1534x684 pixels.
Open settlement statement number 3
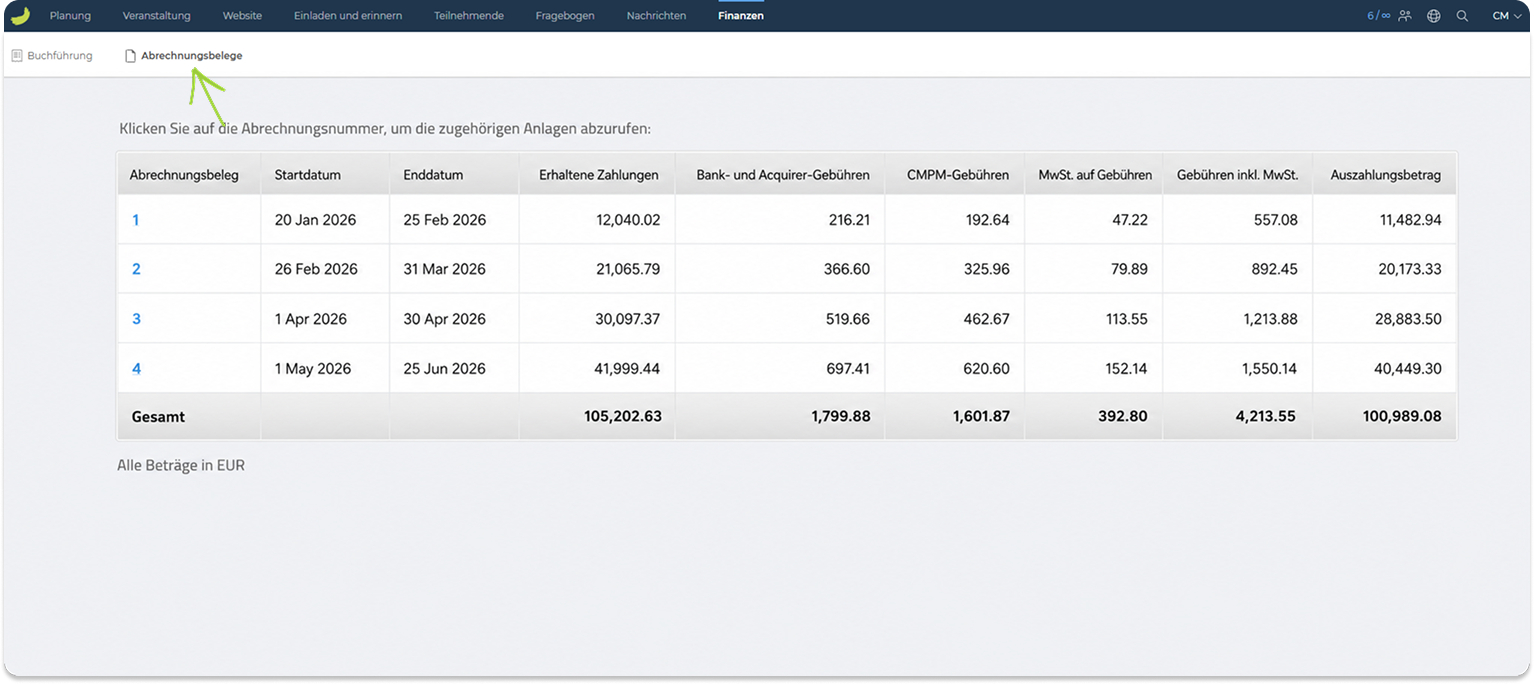click(x=136, y=319)
